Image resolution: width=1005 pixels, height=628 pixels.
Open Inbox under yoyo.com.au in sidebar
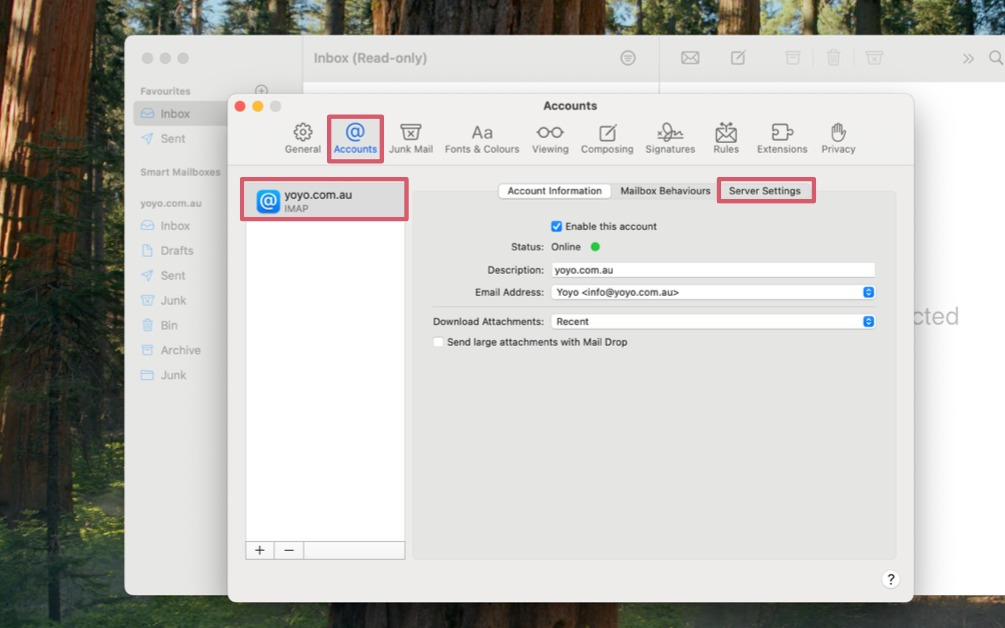[x=175, y=226]
